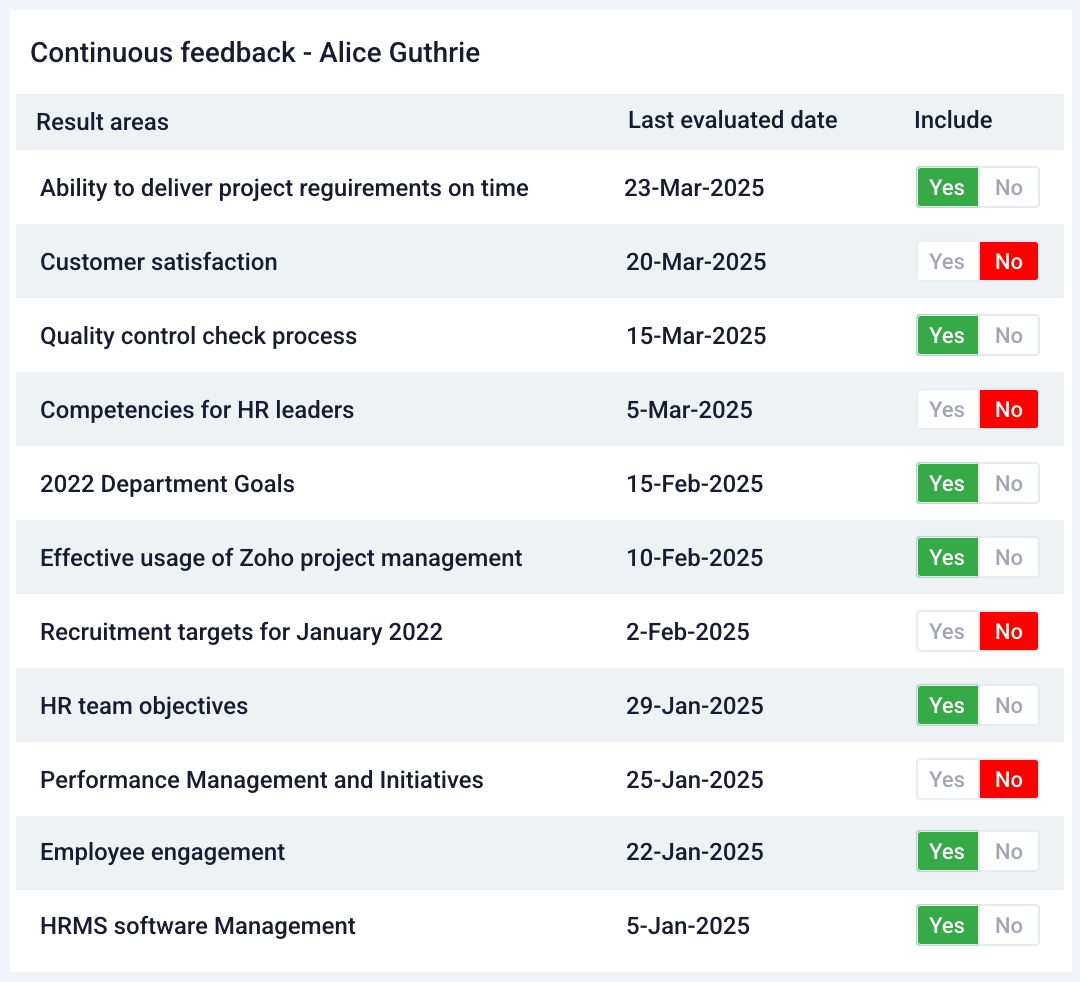Viewport: 1080px width, 982px height.
Task: Click the Include column header
Action: tap(953, 120)
